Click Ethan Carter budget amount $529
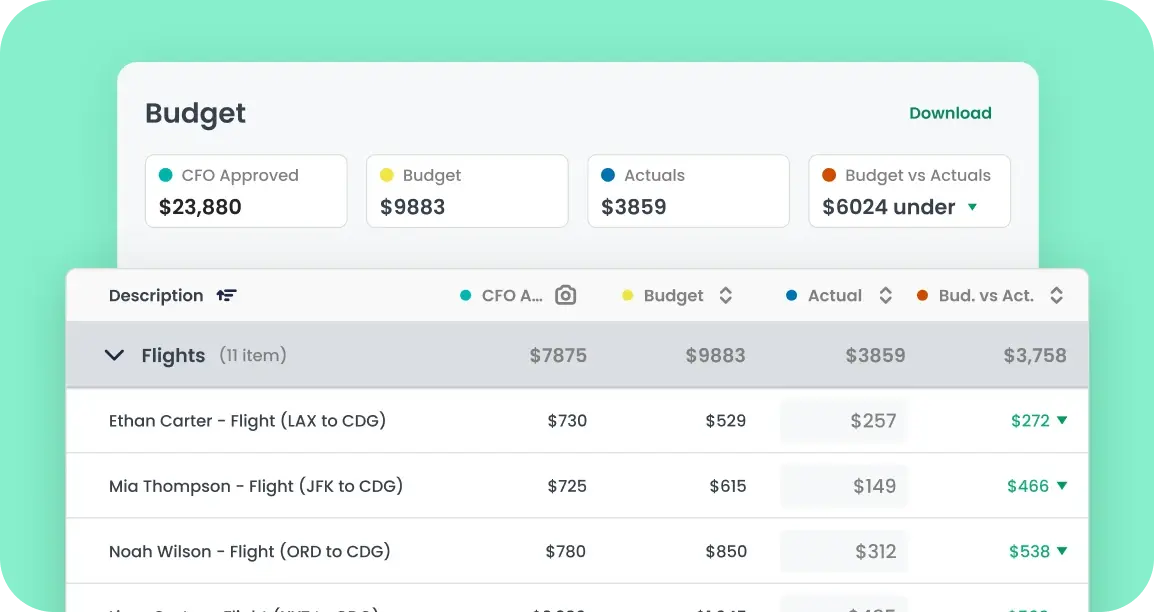 [x=726, y=421]
